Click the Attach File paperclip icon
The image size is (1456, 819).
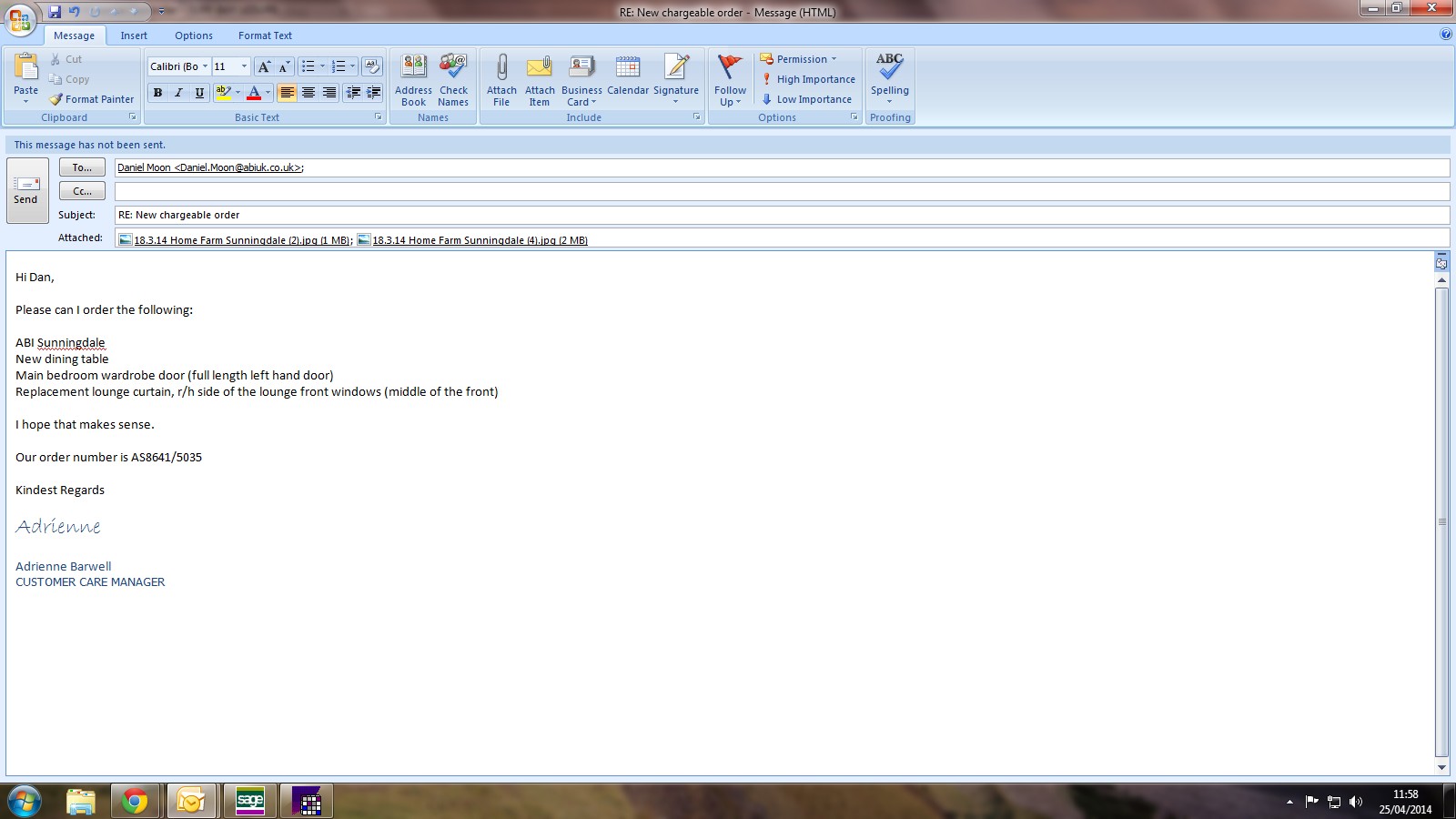tap(501, 68)
